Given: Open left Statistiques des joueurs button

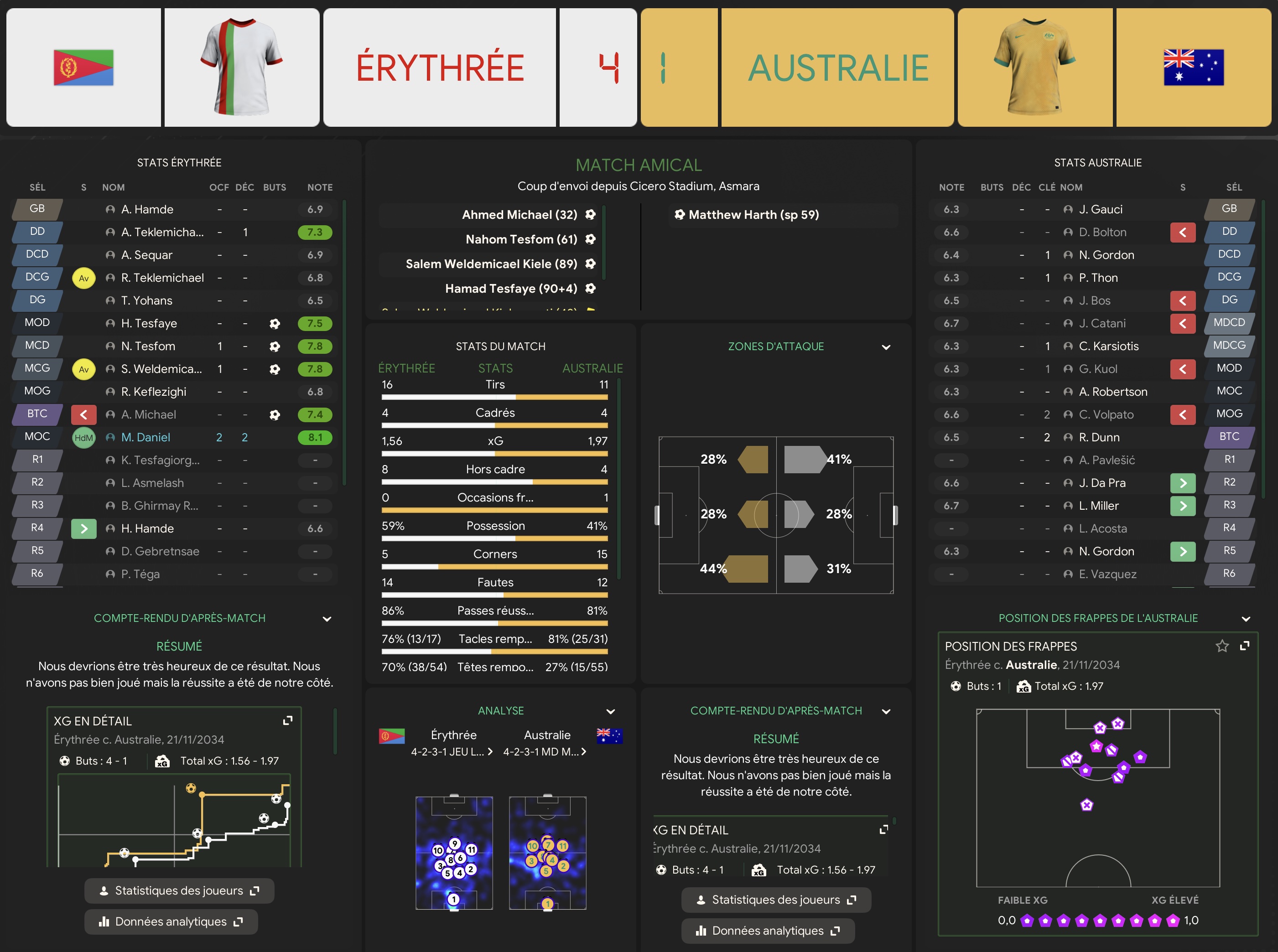Looking at the screenshot, I should [179, 891].
